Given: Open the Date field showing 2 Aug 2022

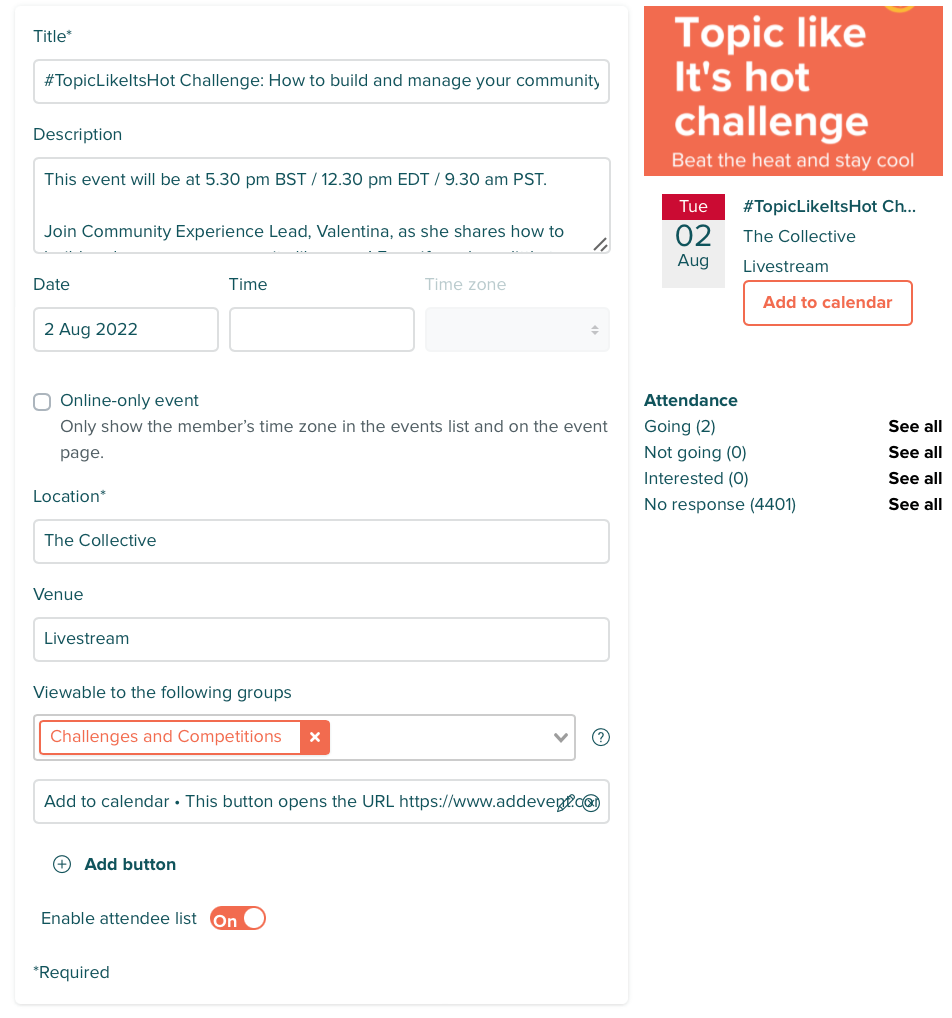Looking at the screenshot, I should (125, 330).
